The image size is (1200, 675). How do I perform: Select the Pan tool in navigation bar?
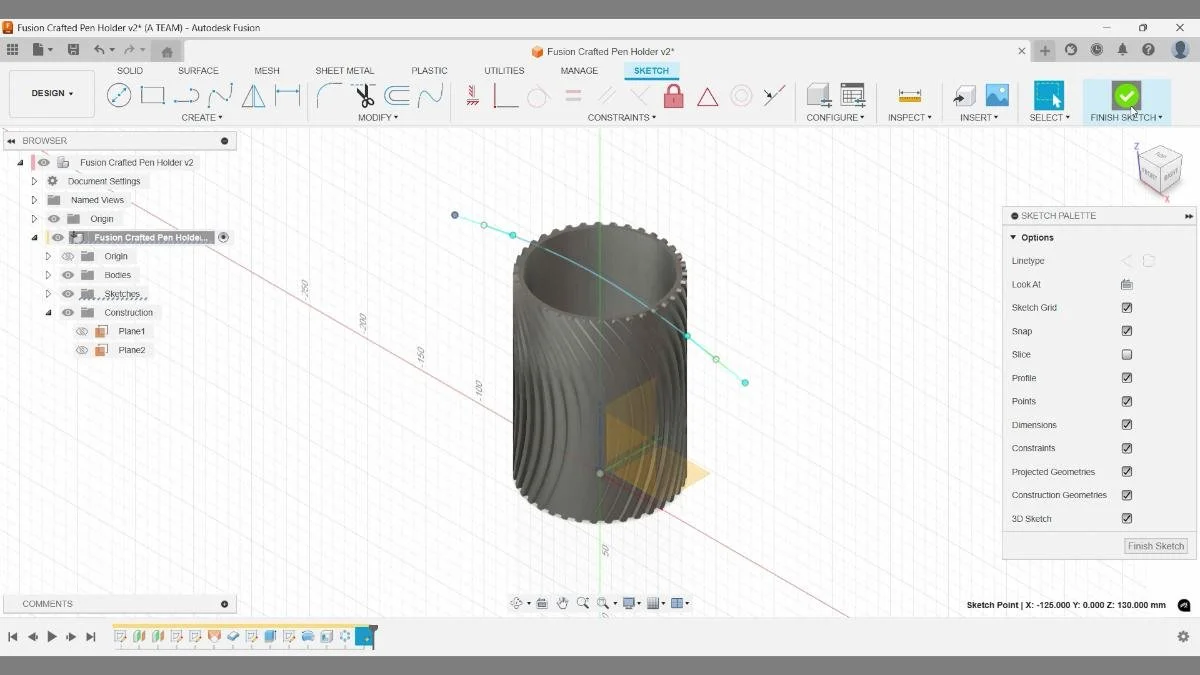pos(564,603)
